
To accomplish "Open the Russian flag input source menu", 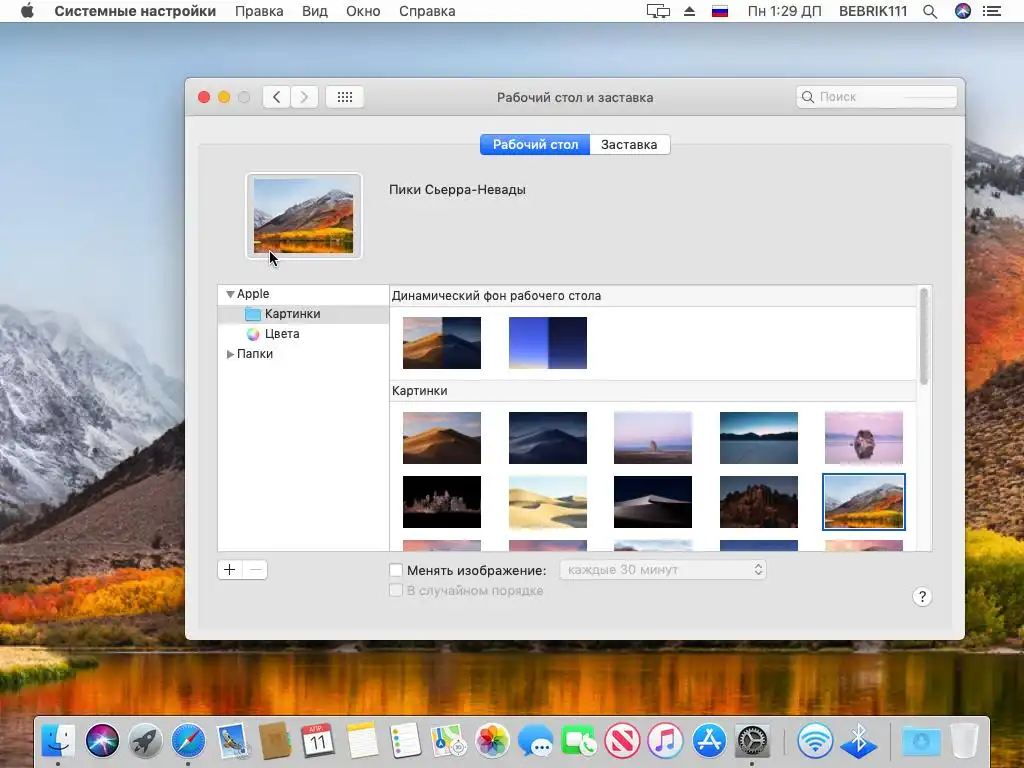I will coord(720,11).
